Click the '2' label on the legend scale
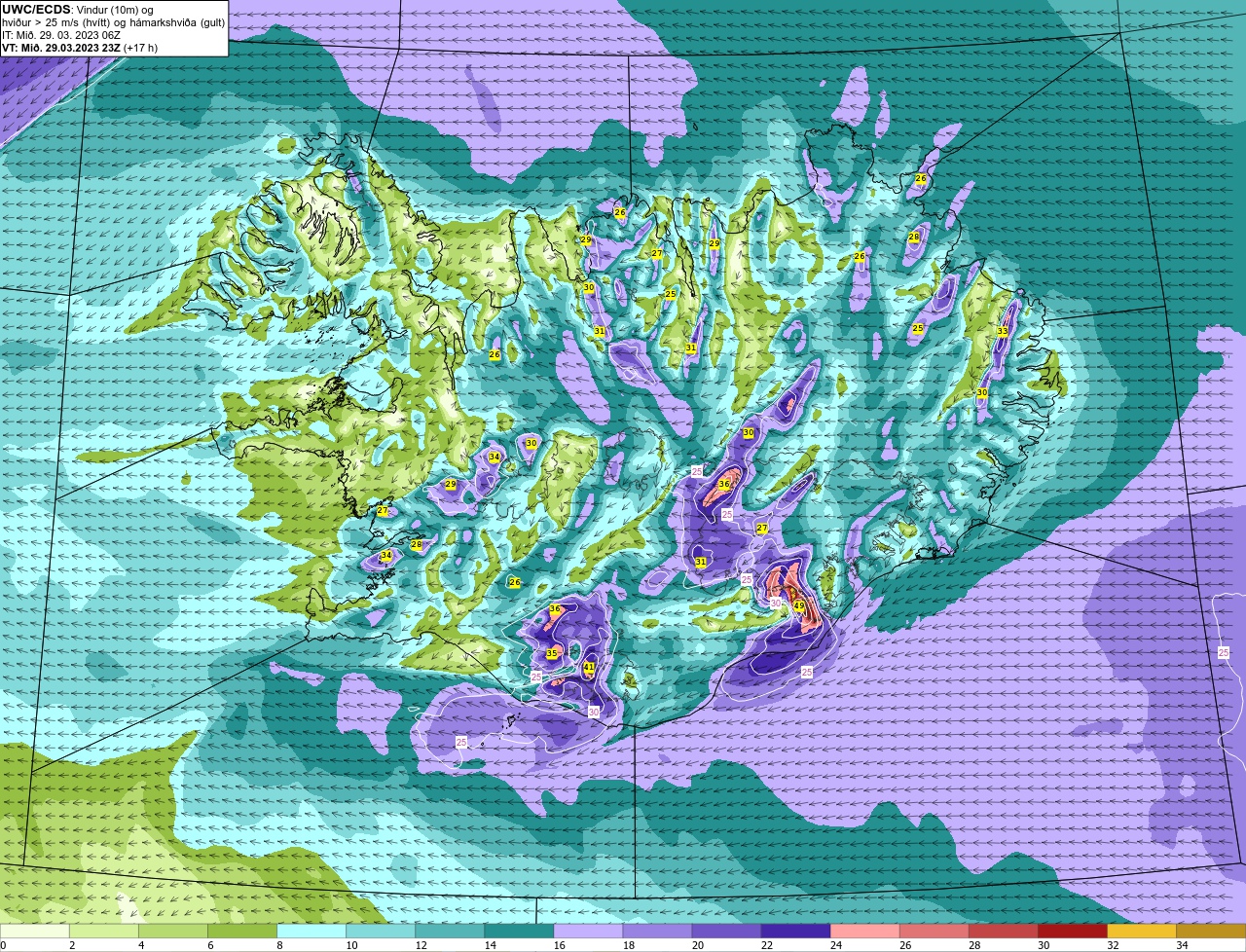The width and height of the screenshot is (1246, 952). click(71, 945)
